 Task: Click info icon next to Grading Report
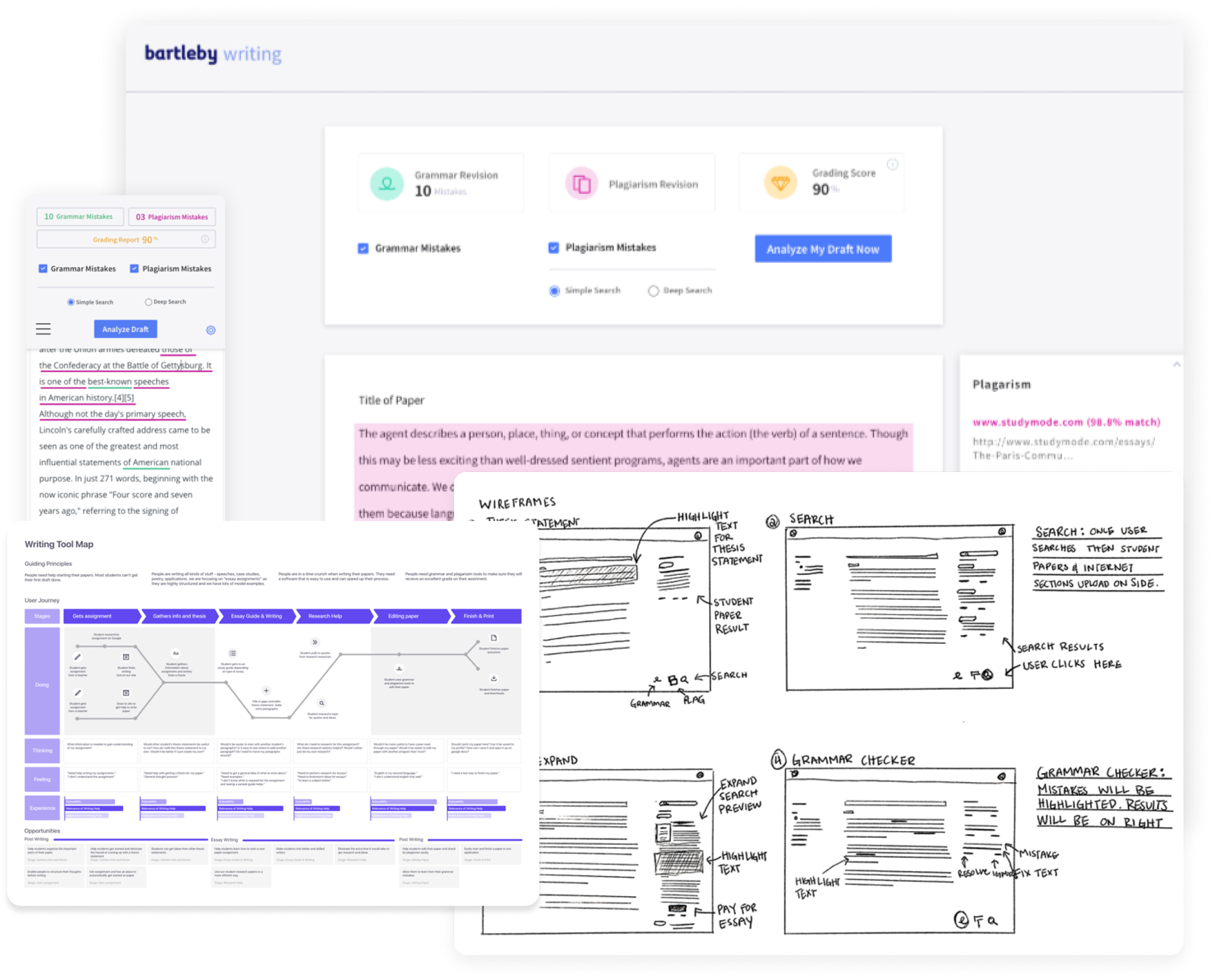[x=205, y=239]
